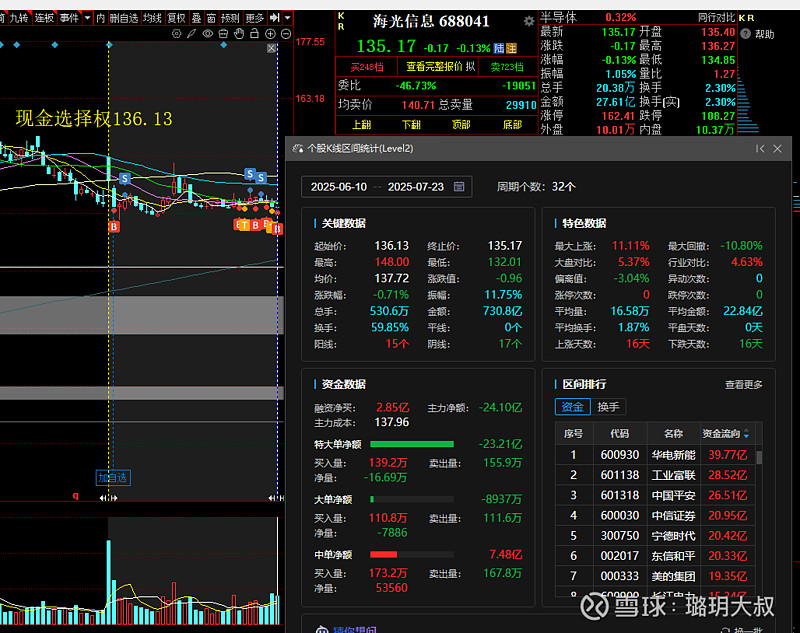Switch to the 换手 ranking tab
Viewport: 800px width, 633px height.
click(x=608, y=407)
